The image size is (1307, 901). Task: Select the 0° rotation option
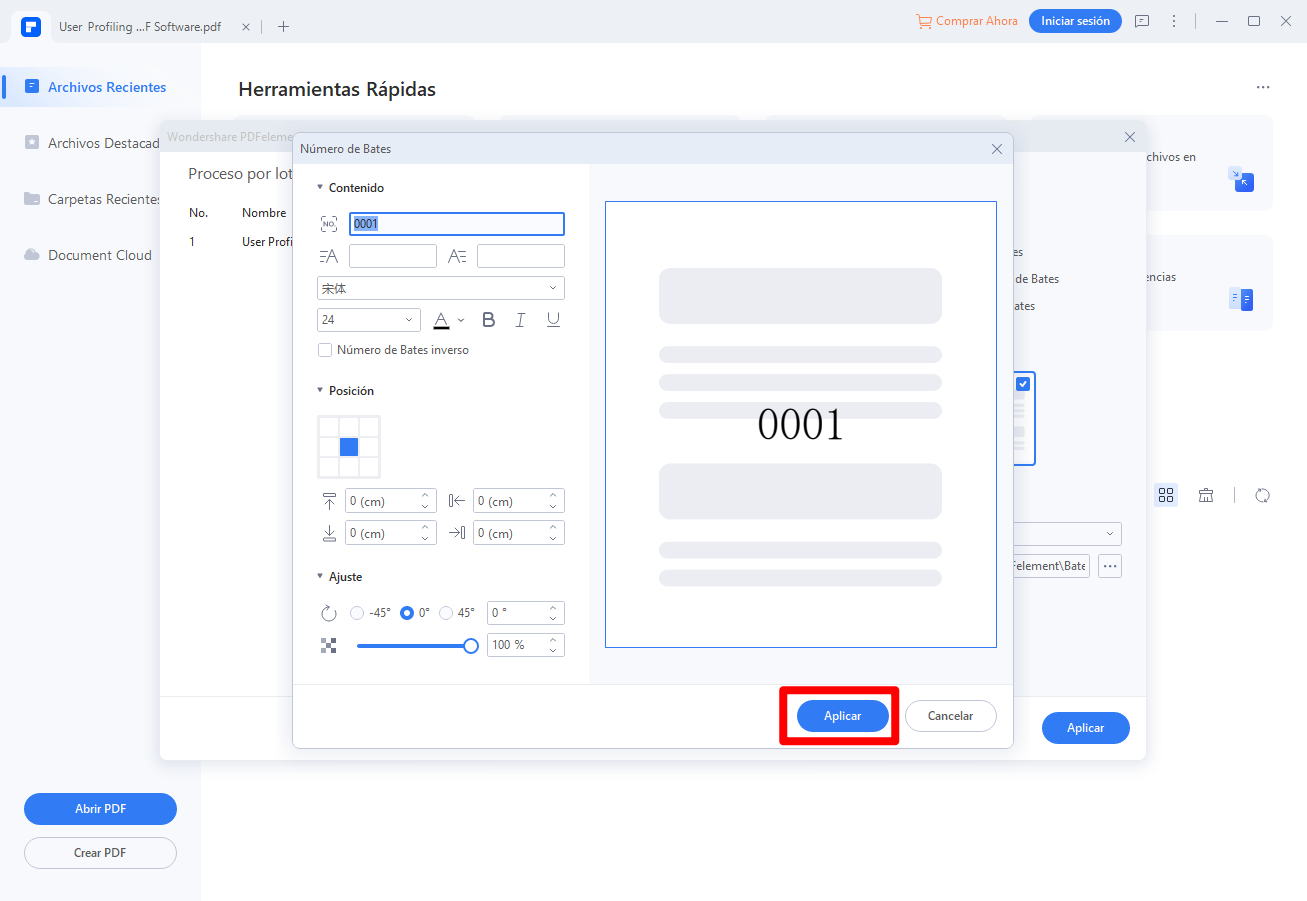click(x=407, y=613)
